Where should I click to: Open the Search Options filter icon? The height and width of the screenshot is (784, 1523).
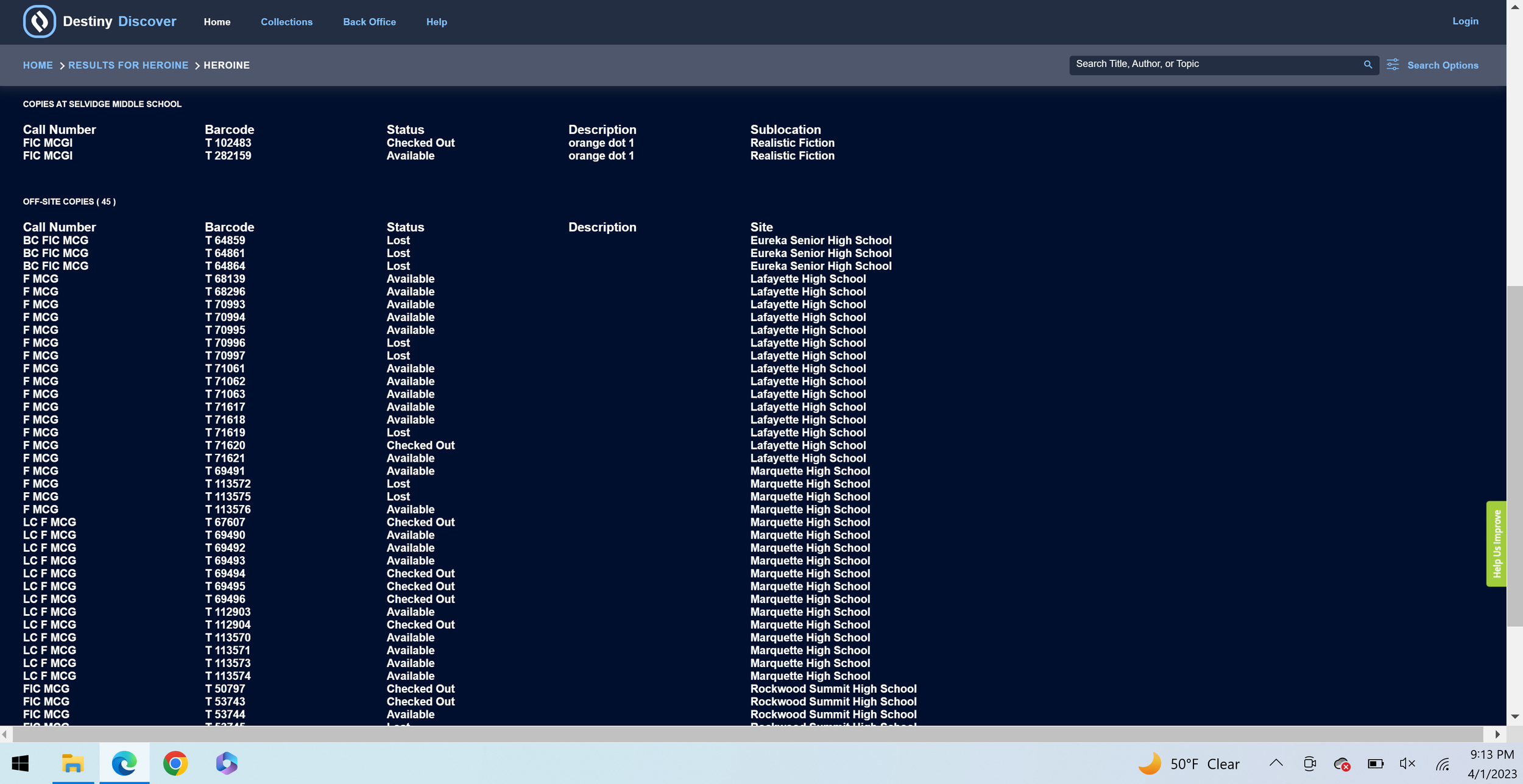[1393, 65]
